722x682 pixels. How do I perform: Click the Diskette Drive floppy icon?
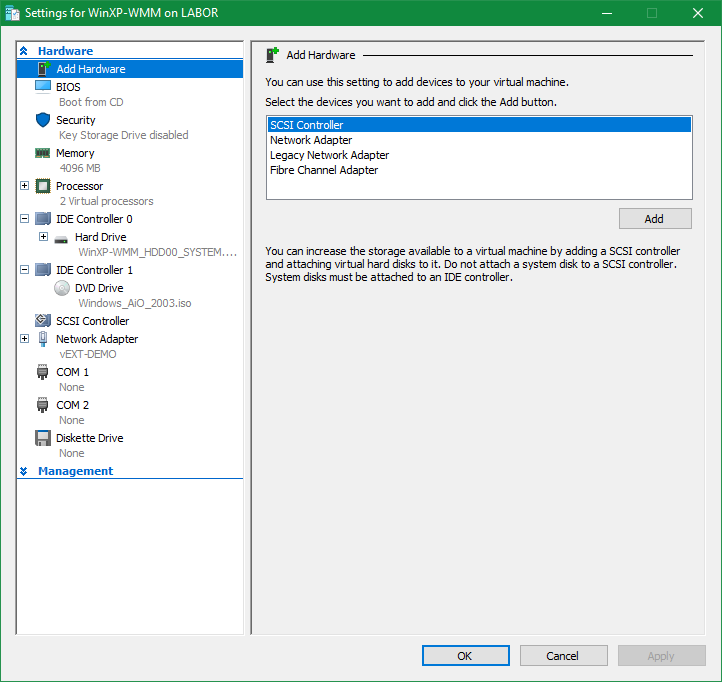point(43,438)
